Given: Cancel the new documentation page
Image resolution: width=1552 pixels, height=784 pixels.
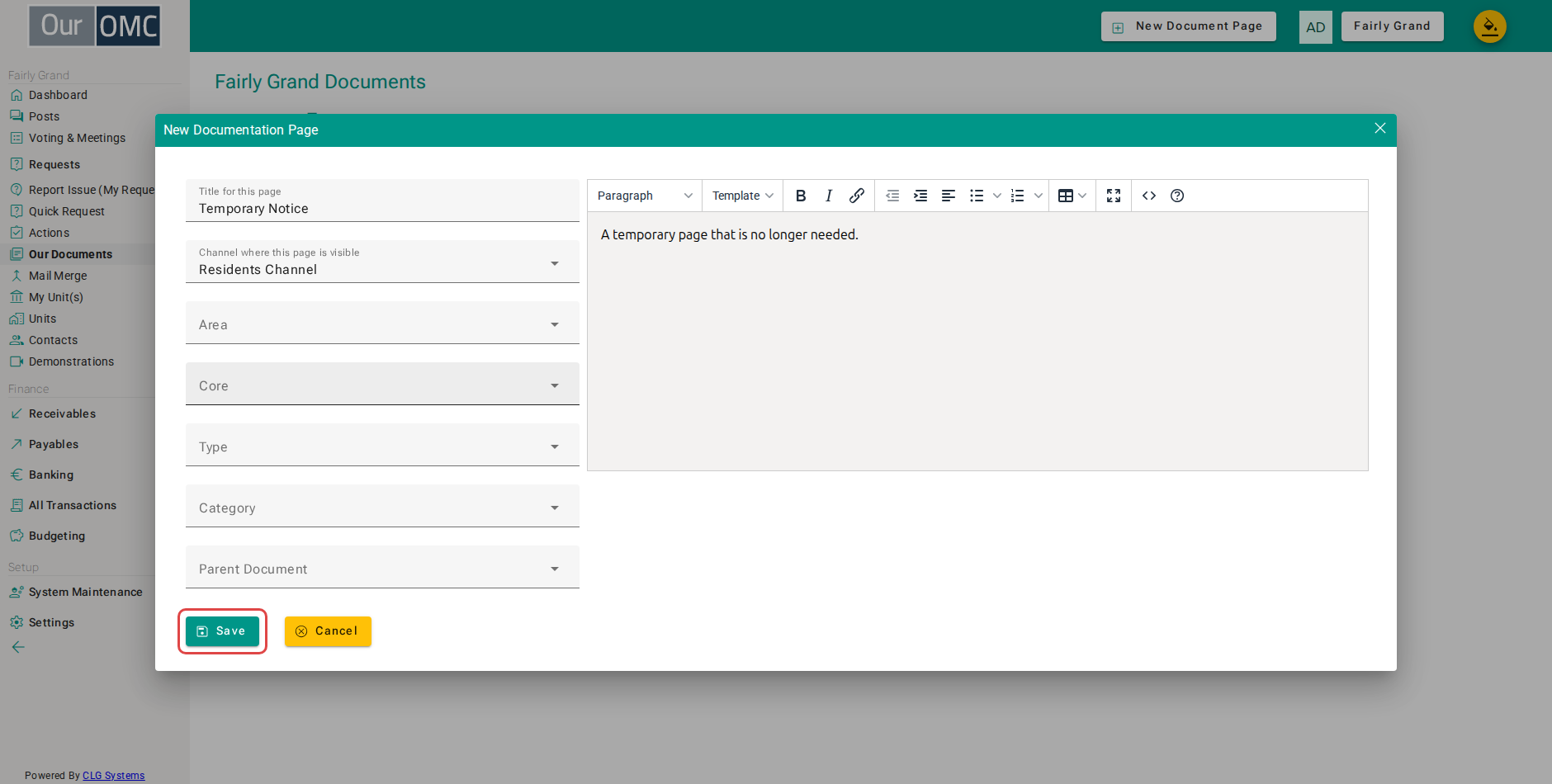Looking at the screenshot, I should 328,631.
